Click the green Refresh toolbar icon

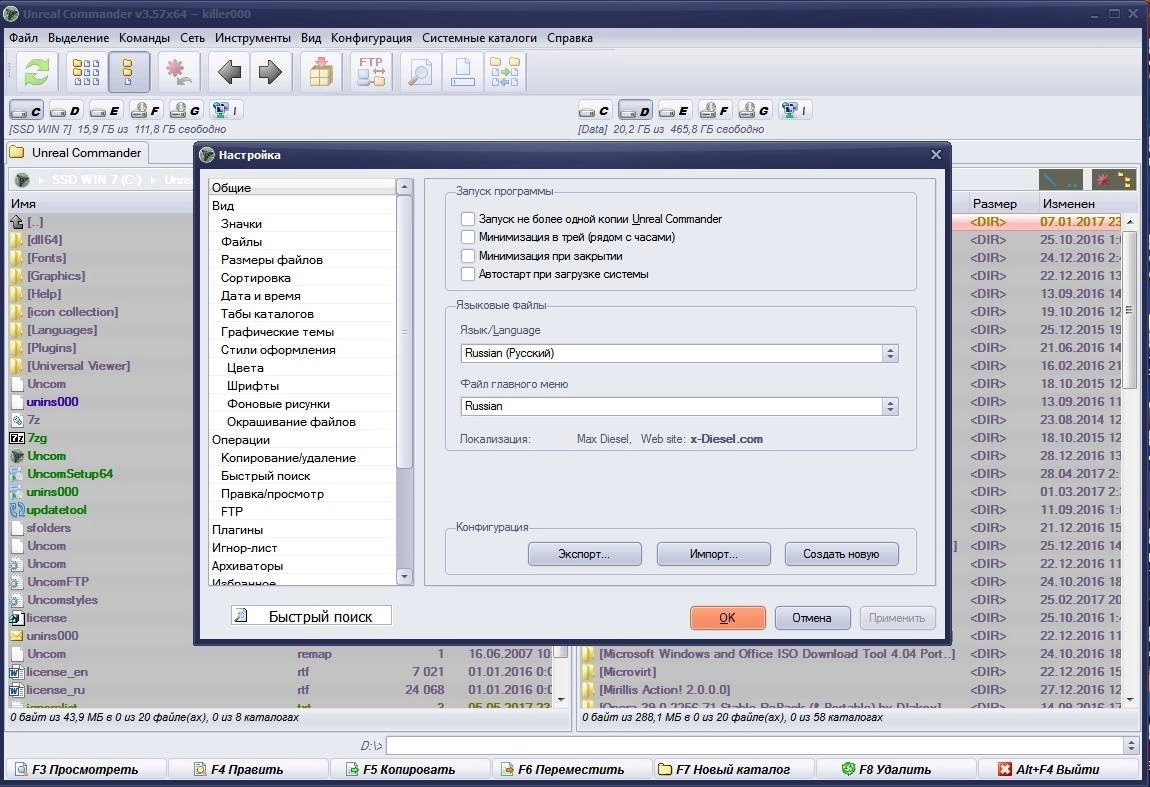[x=37, y=72]
